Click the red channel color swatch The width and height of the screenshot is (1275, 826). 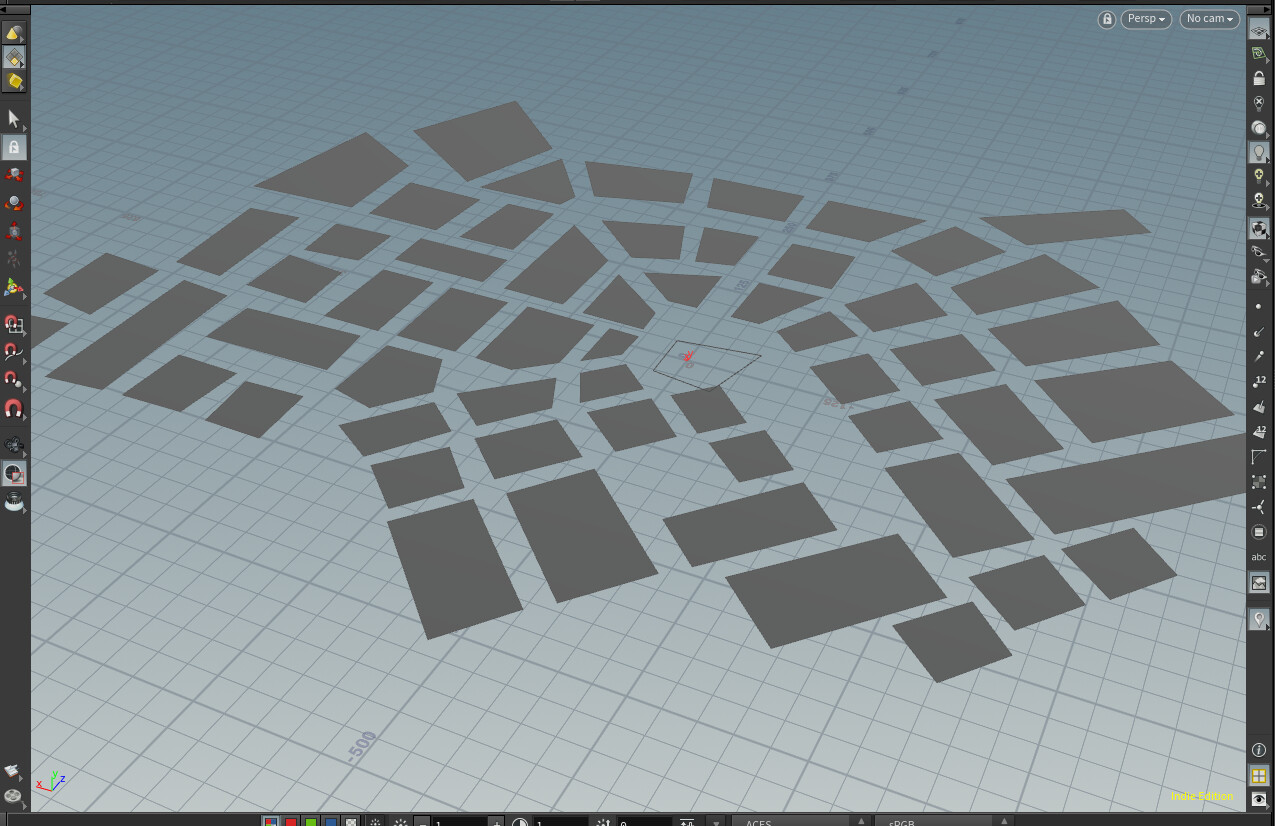pyautogui.click(x=291, y=822)
